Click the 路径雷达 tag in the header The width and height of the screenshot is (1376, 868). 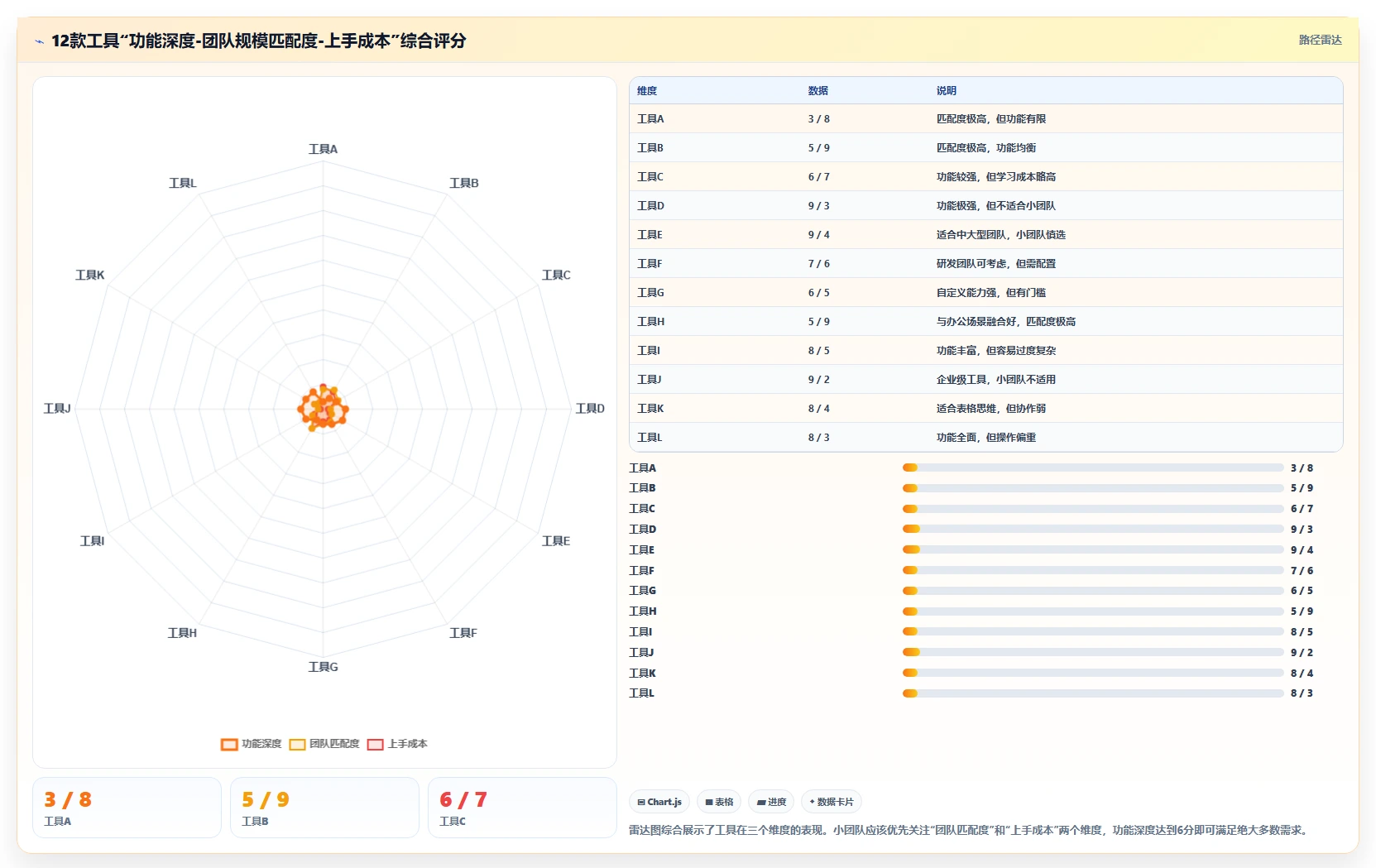[x=1320, y=40]
